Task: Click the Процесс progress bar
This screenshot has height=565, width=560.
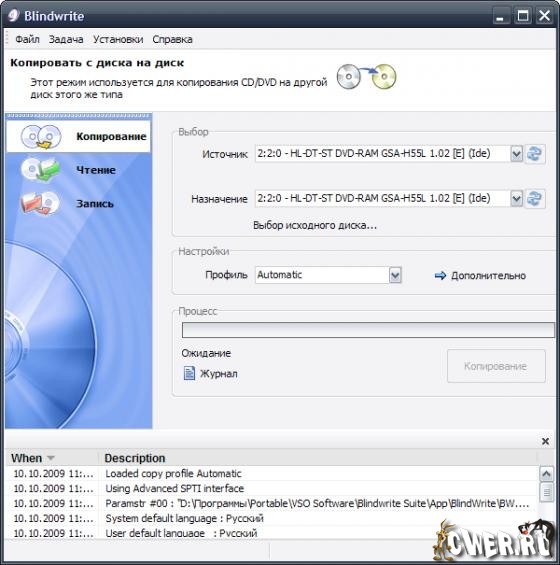Action: 368,330
